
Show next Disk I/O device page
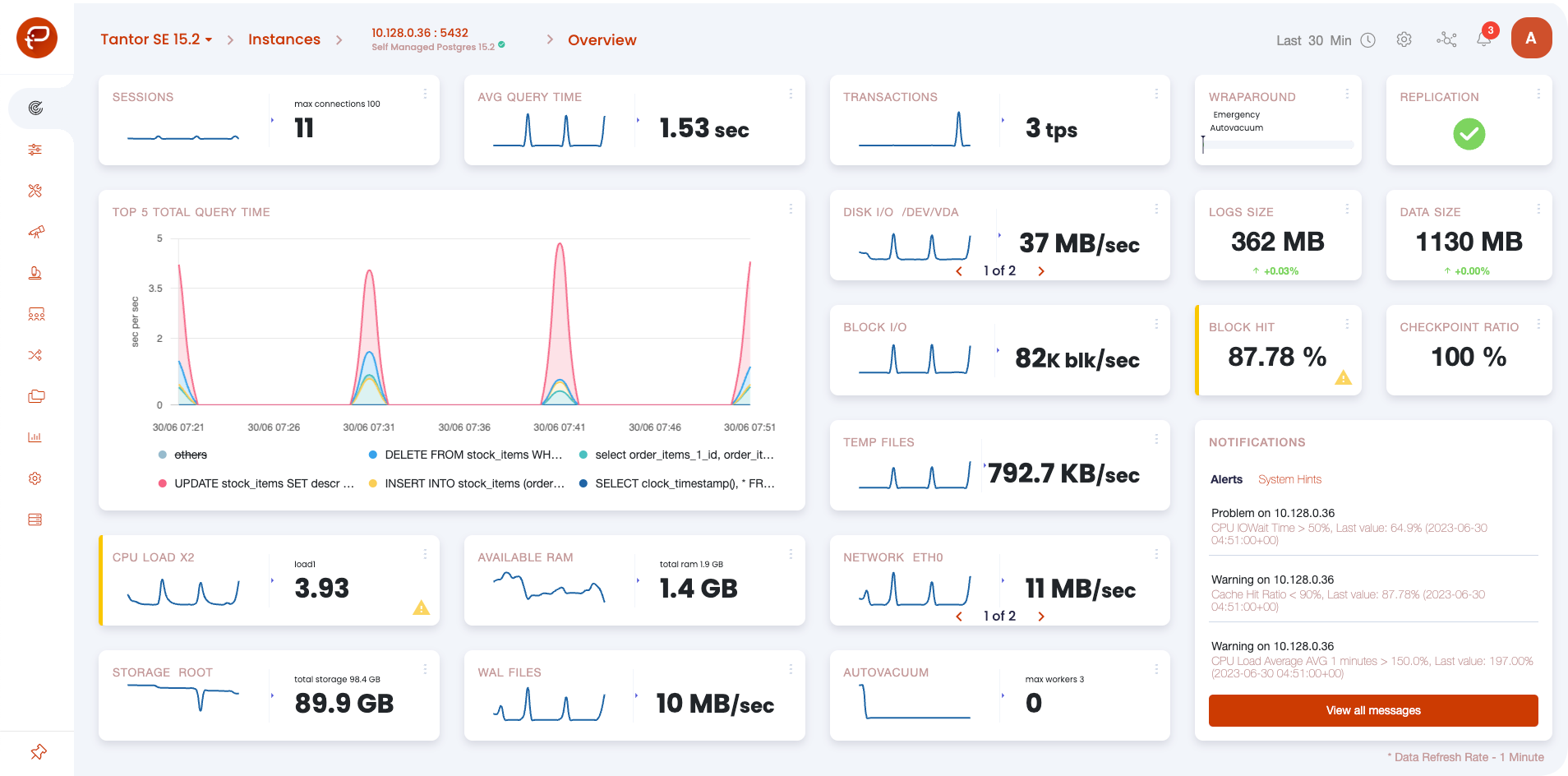click(1041, 271)
